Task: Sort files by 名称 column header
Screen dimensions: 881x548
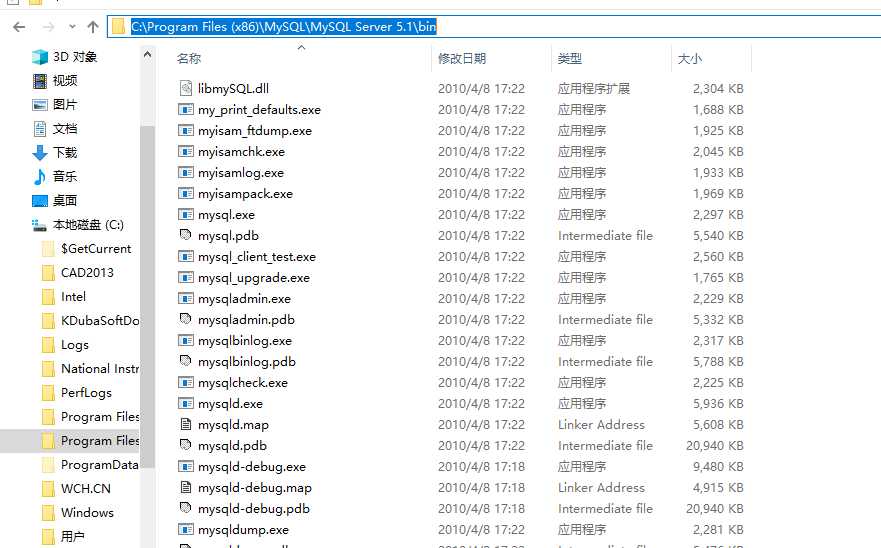Action: (189, 58)
